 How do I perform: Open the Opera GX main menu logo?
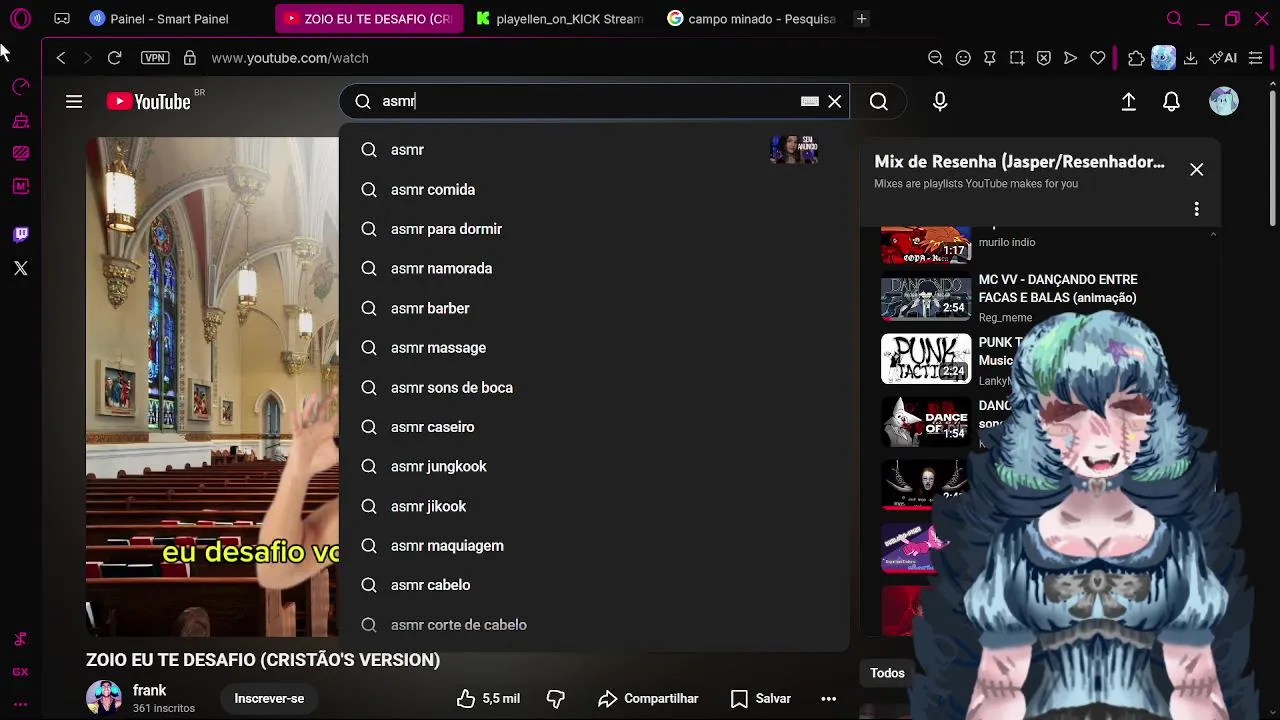[x=20, y=18]
